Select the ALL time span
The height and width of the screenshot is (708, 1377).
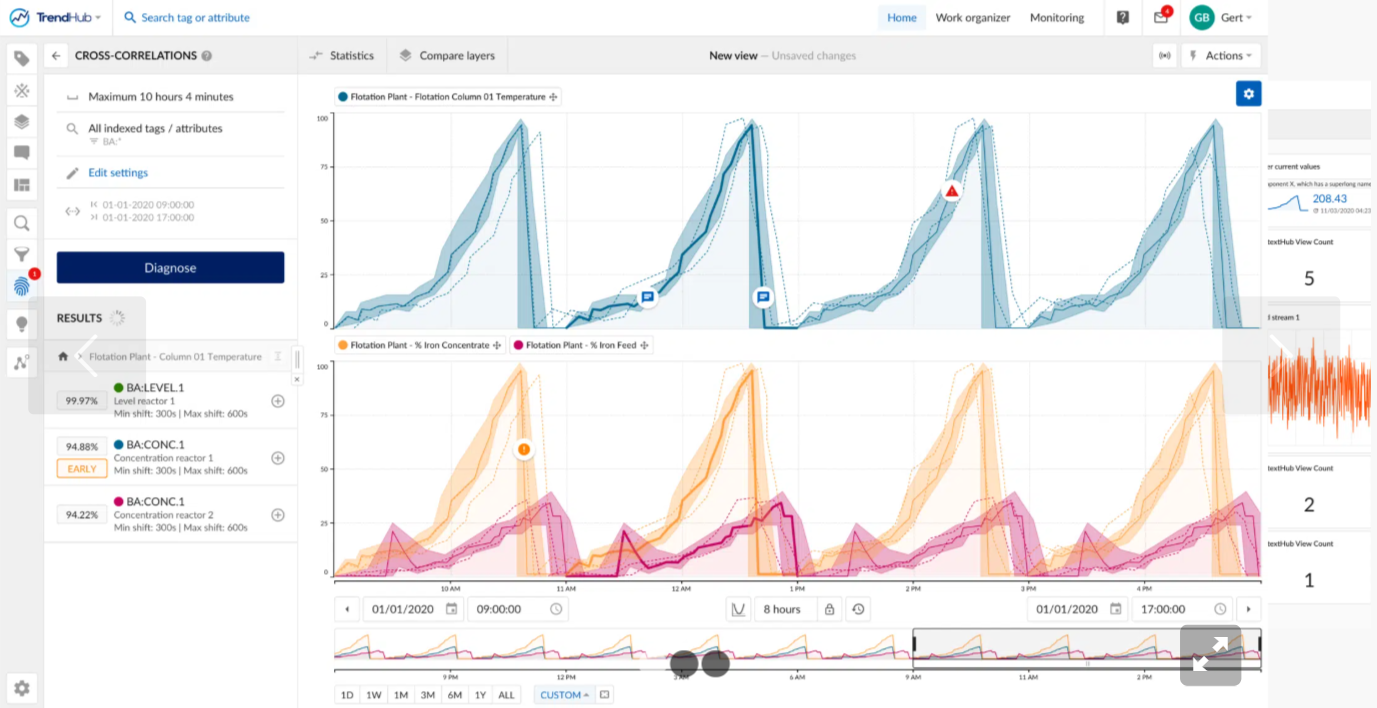coord(506,695)
